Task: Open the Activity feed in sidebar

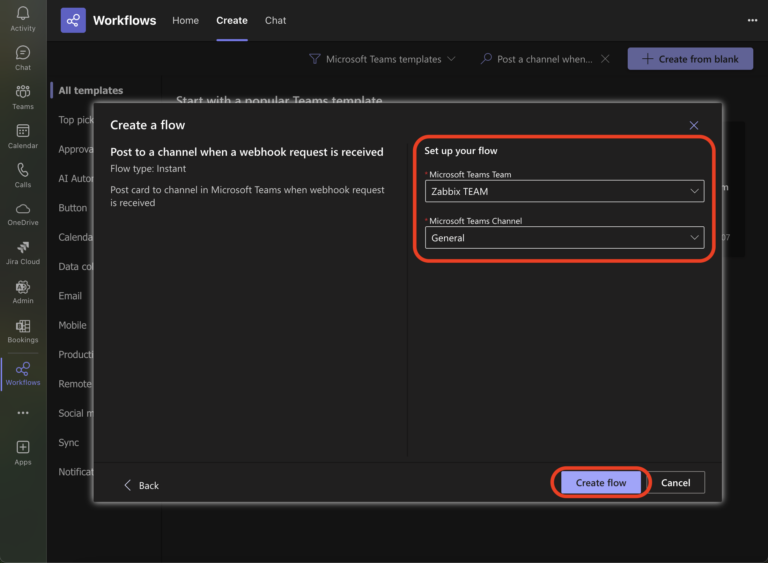Action: [22, 18]
